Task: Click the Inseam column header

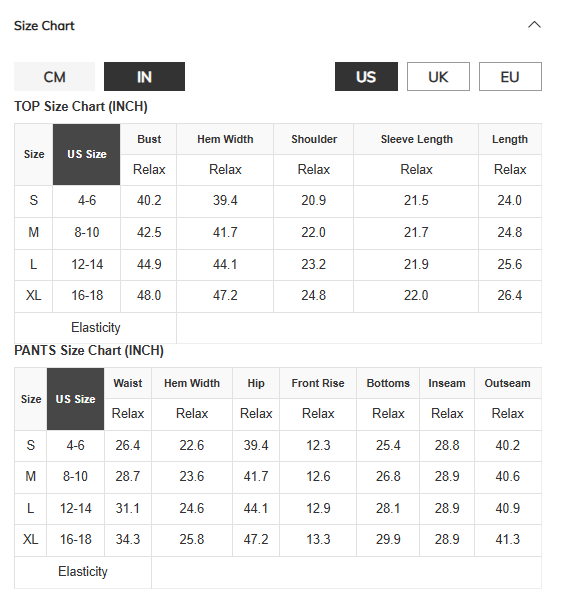Action: click(447, 383)
